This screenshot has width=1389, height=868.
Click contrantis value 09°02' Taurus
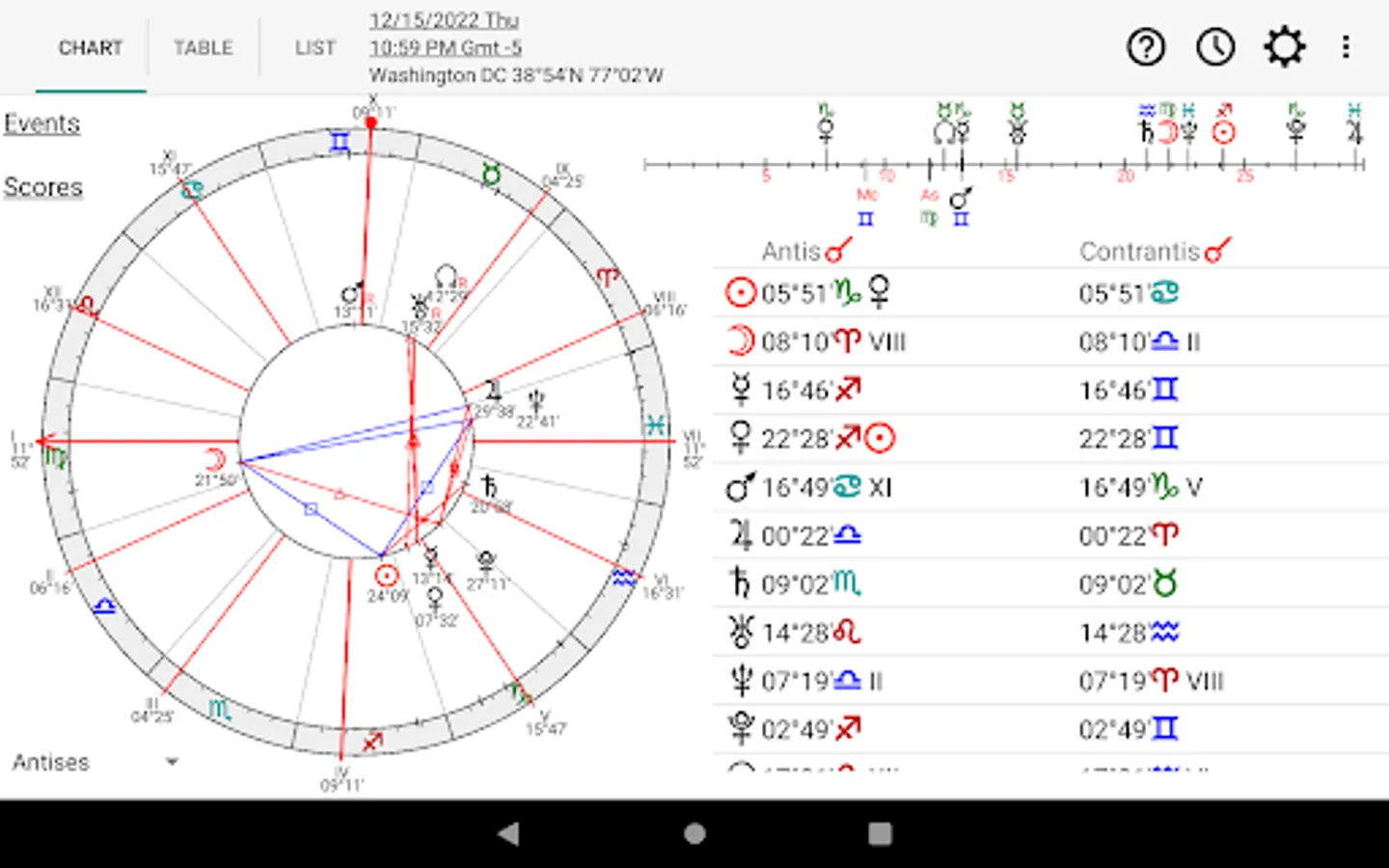click(x=1129, y=583)
